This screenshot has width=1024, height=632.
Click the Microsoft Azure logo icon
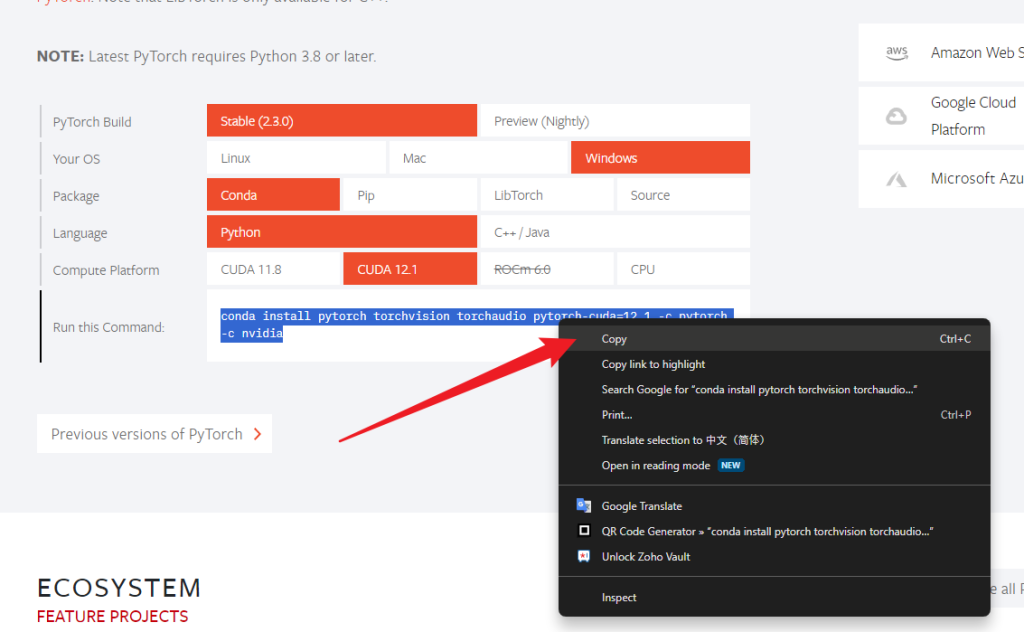(x=896, y=179)
